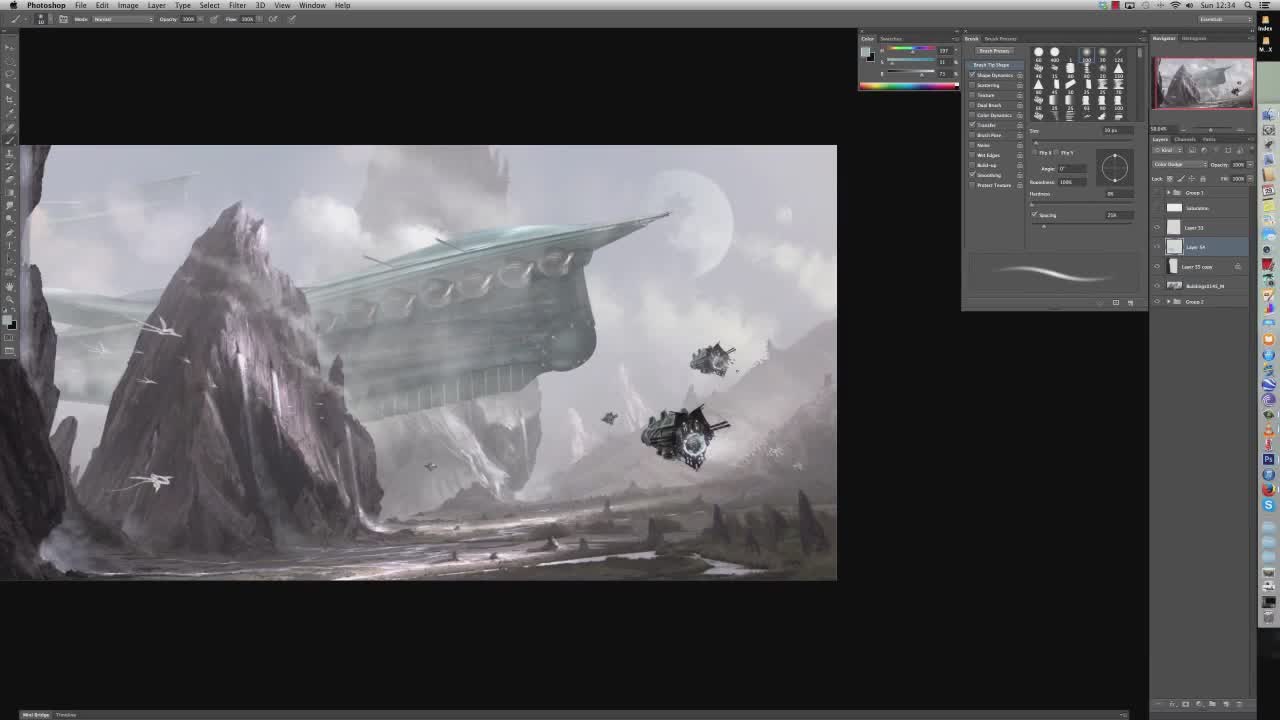Open the Filter menu
The height and width of the screenshot is (720, 1280).
(237, 5)
